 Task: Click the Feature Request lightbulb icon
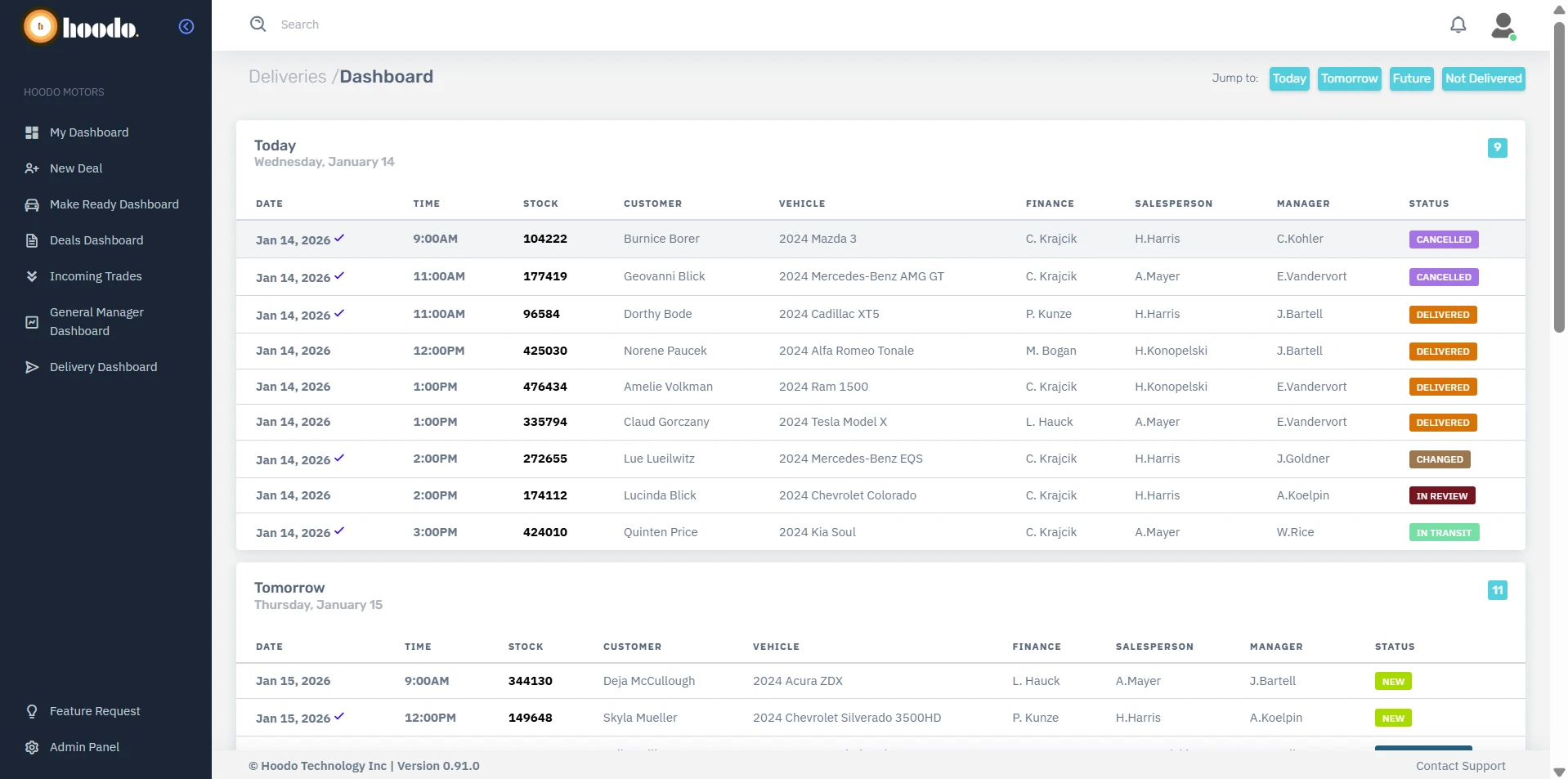(30, 711)
